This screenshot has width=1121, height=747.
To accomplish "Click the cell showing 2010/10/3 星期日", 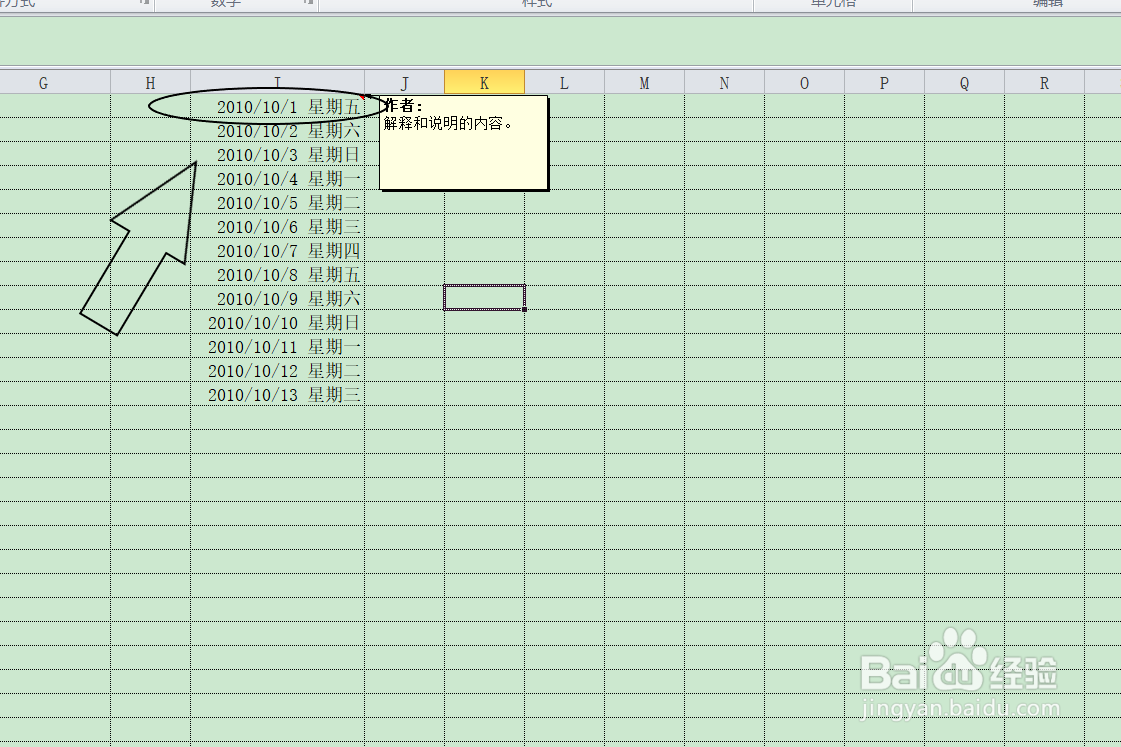I will point(277,154).
